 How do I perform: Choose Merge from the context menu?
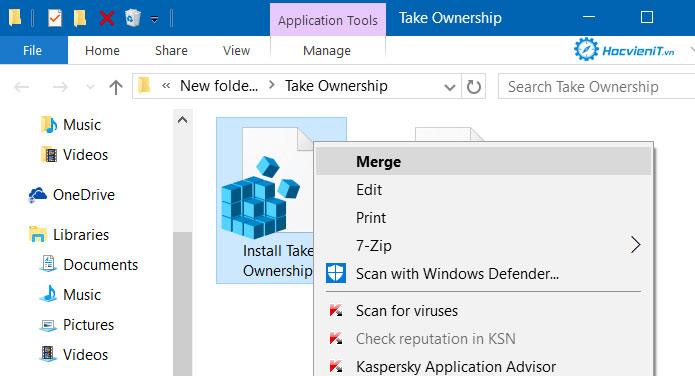484,162
